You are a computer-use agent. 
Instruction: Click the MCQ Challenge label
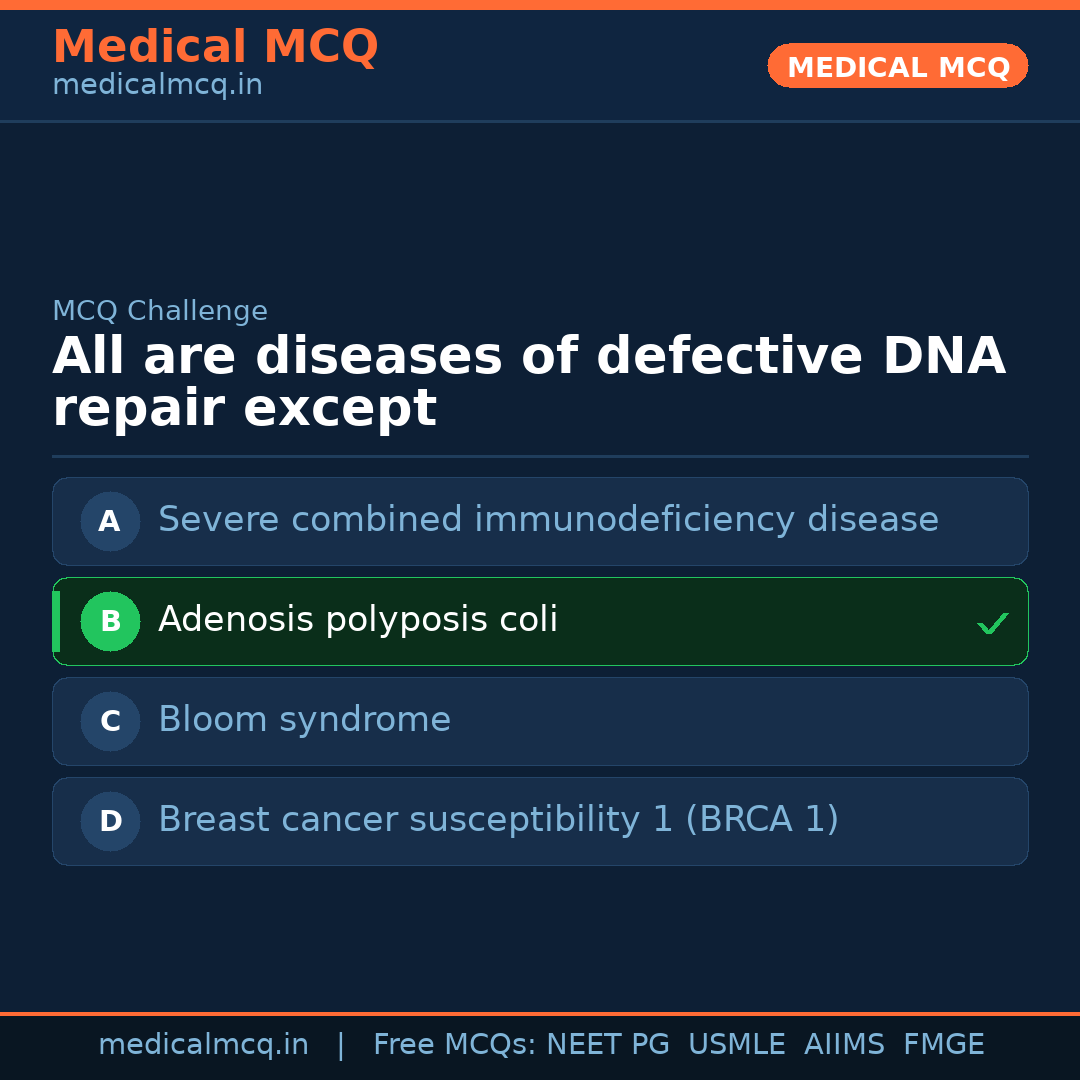160,311
